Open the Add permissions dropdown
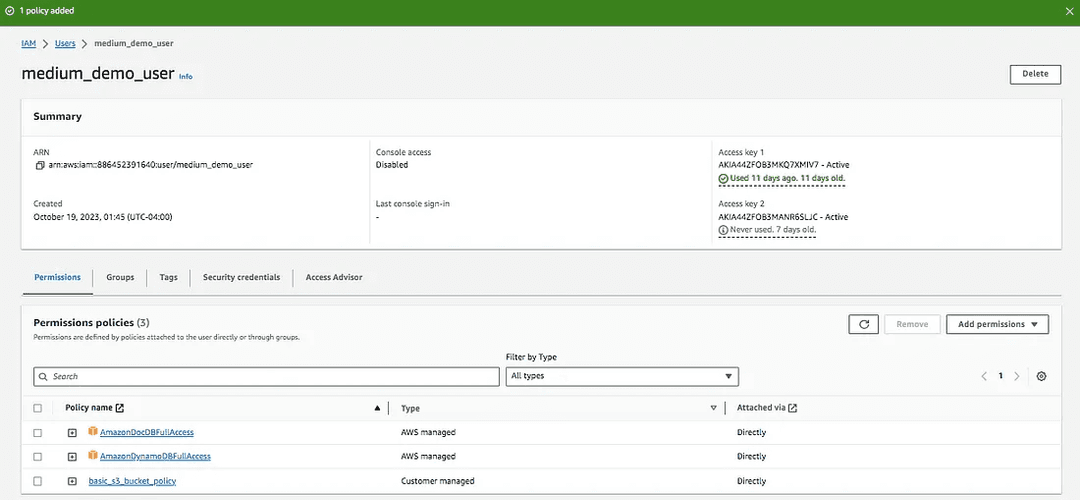 pyautogui.click(x=997, y=324)
